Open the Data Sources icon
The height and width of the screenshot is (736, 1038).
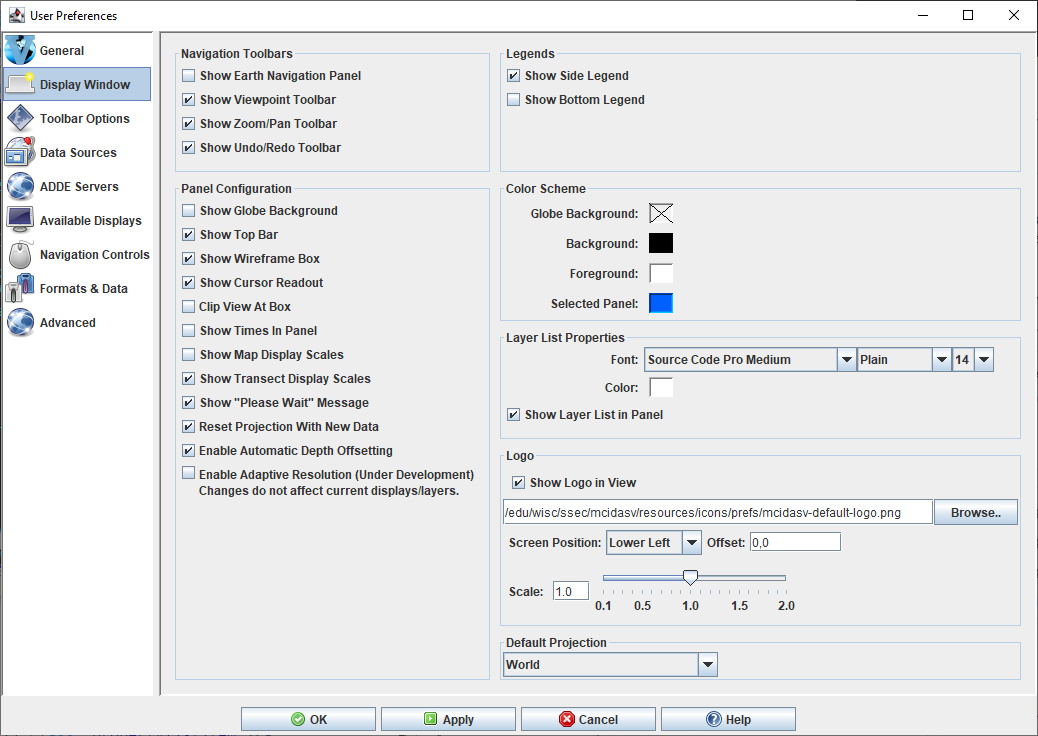(x=20, y=153)
